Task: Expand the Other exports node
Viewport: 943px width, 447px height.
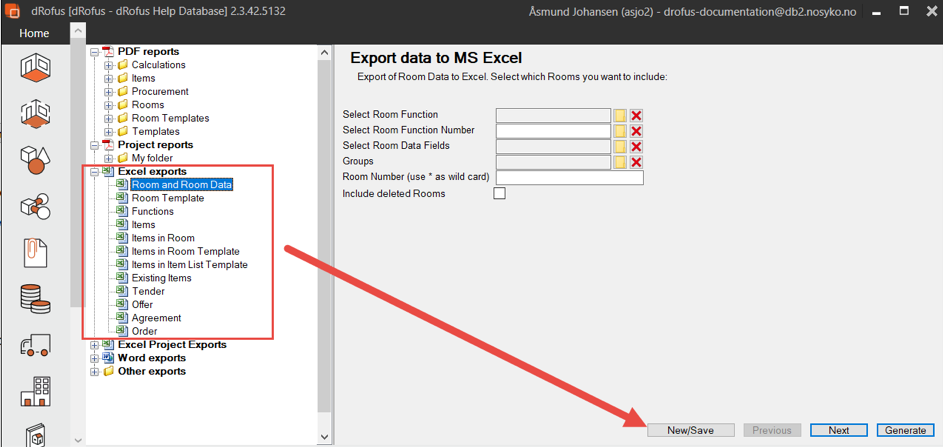Action: click(94, 371)
